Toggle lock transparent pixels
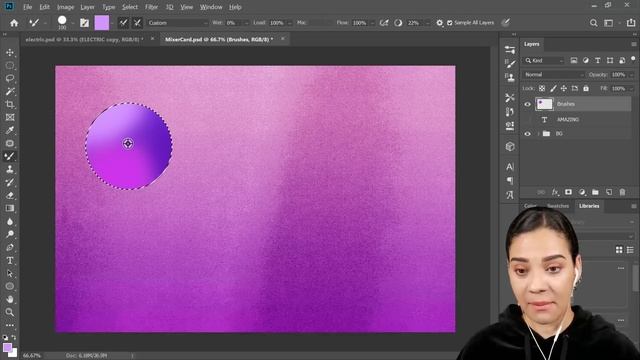Viewport: 640px width, 360px height. tap(542, 88)
